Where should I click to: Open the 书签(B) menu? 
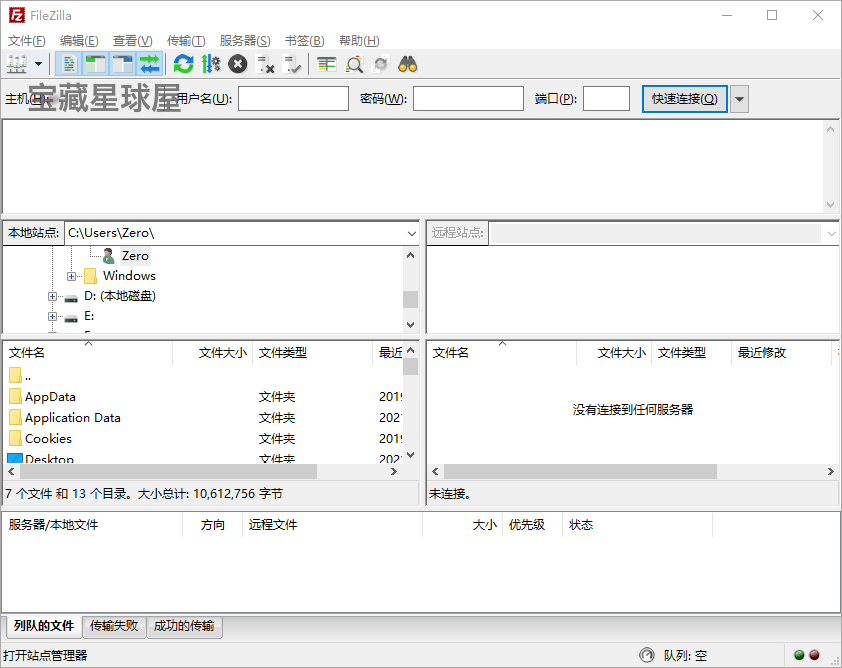pos(304,41)
